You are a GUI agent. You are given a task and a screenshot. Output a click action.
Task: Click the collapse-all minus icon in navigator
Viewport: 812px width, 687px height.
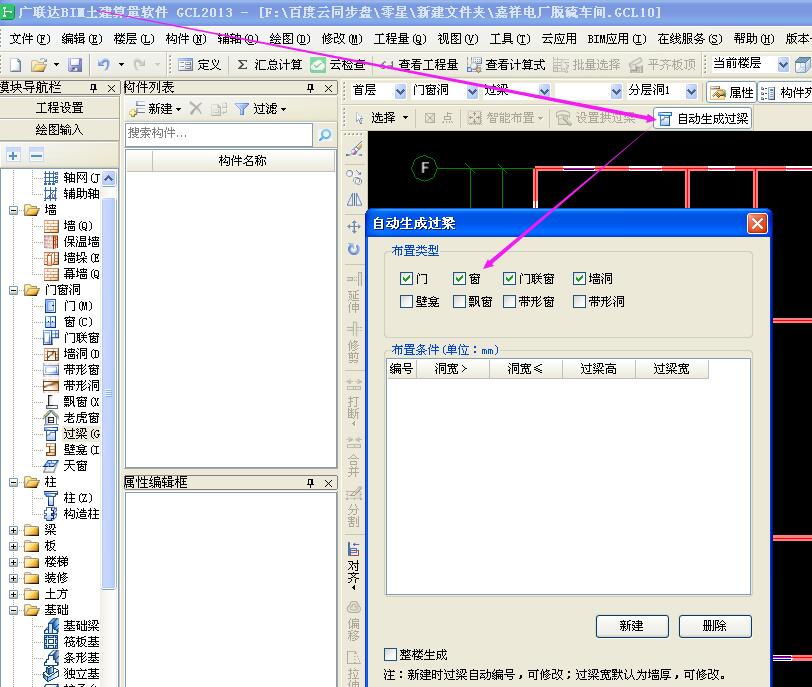36,155
